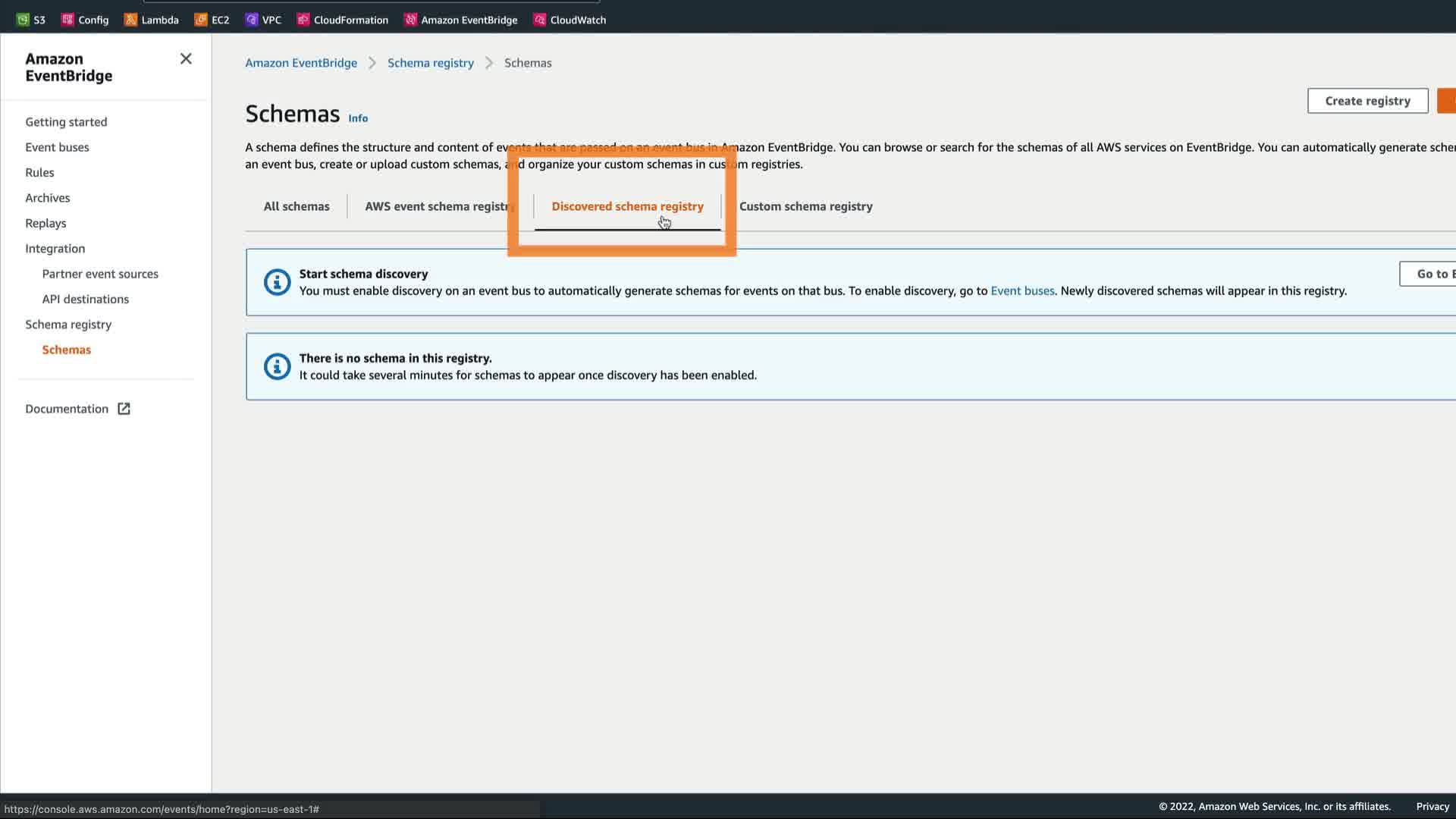Image resolution: width=1456 pixels, height=819 pixels.
Task: Open the Lambda service shortcut icon
Action: point(130,20)
